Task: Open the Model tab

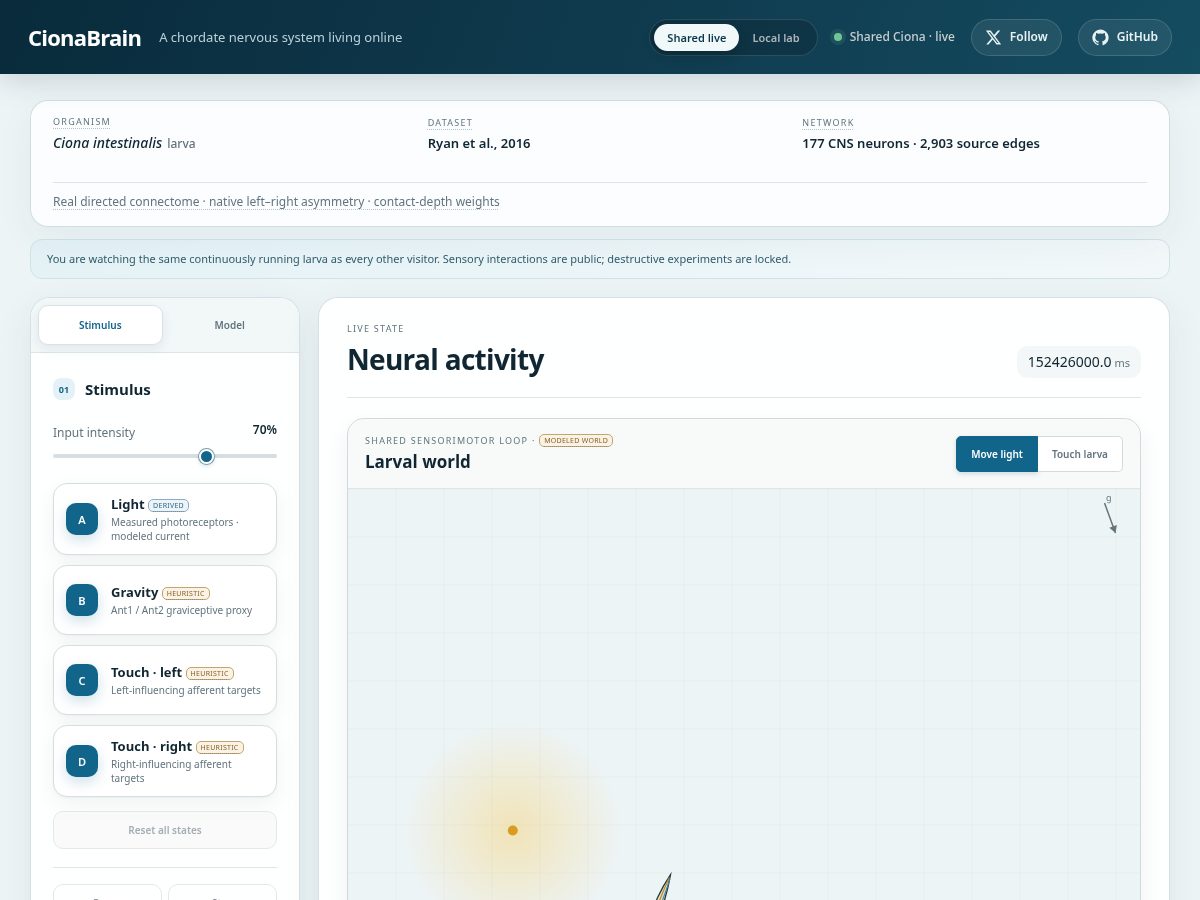Action: [229, 325]
